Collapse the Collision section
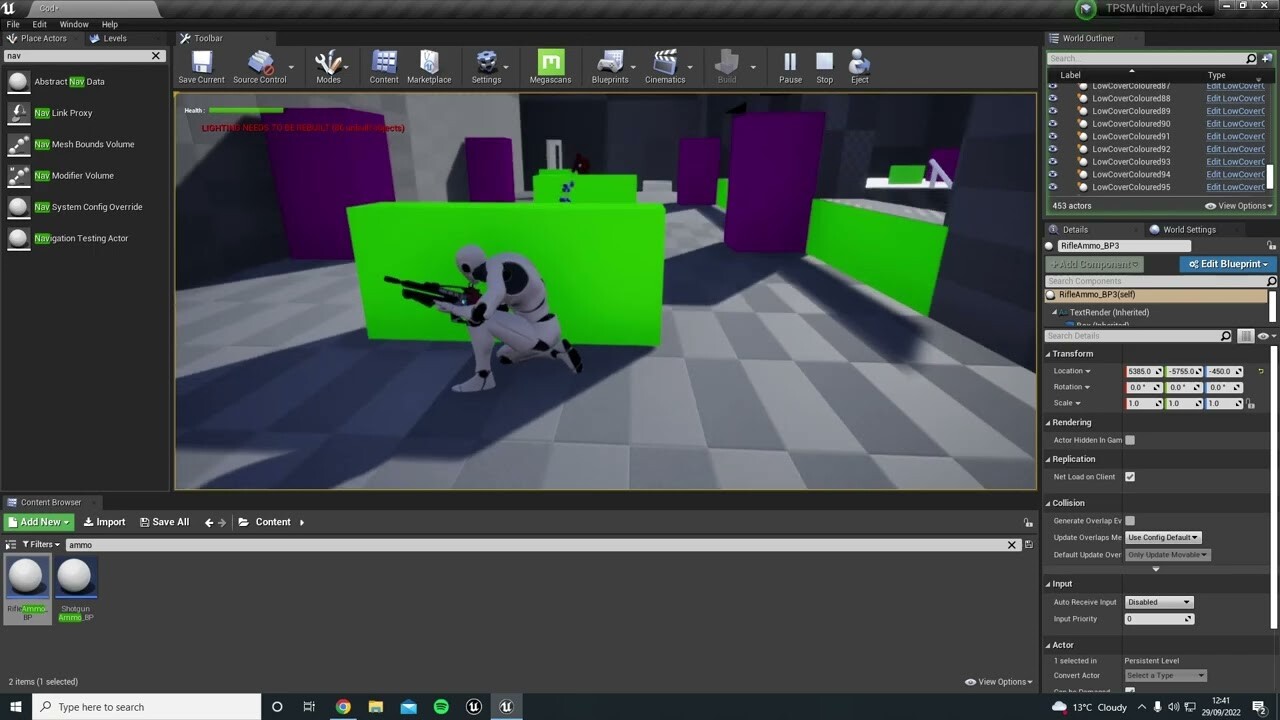 pos(1048,502)
